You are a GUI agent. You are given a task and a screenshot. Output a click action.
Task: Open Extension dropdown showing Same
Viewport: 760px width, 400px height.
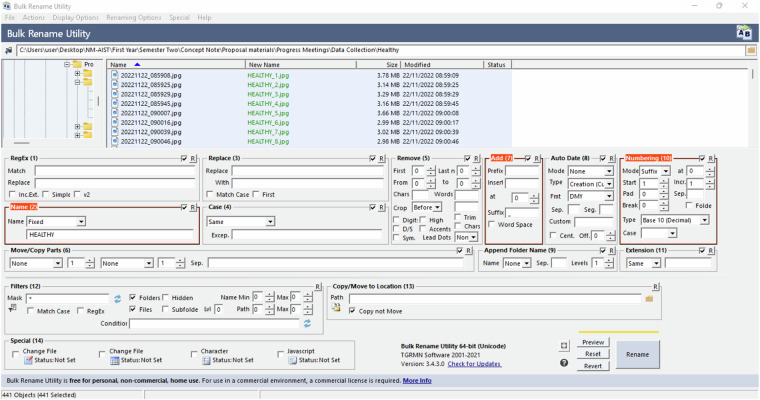[643, 263]
